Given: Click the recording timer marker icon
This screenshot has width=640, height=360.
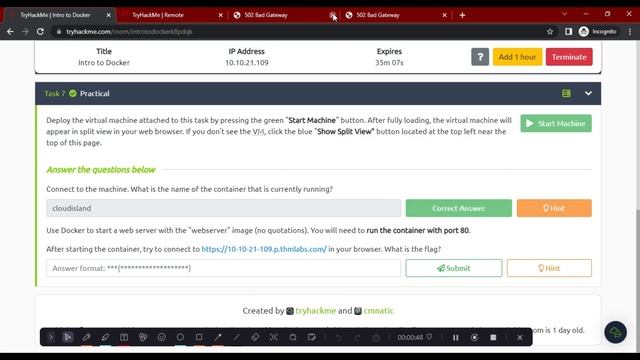Looking at the screenshot, I should [x=429, y=337].
